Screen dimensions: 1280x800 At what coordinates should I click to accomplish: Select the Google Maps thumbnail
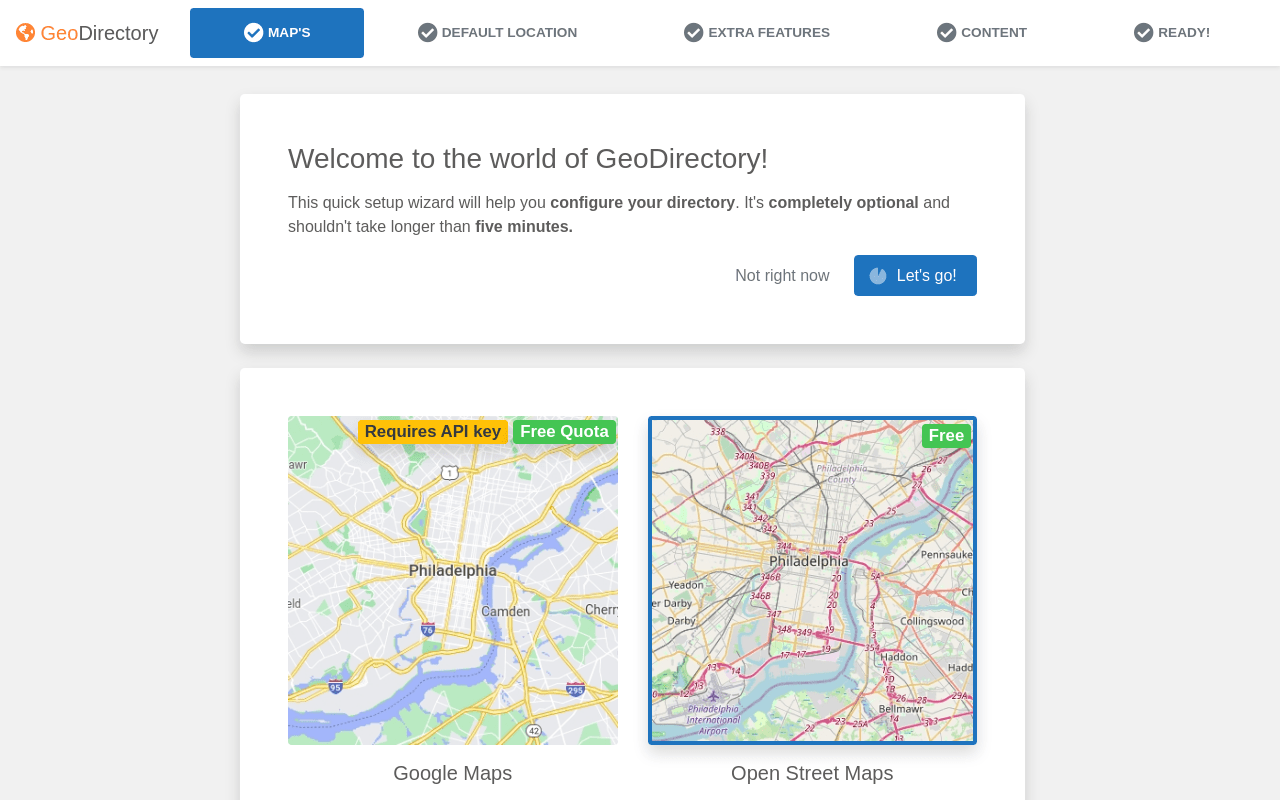tap(453, 580)
